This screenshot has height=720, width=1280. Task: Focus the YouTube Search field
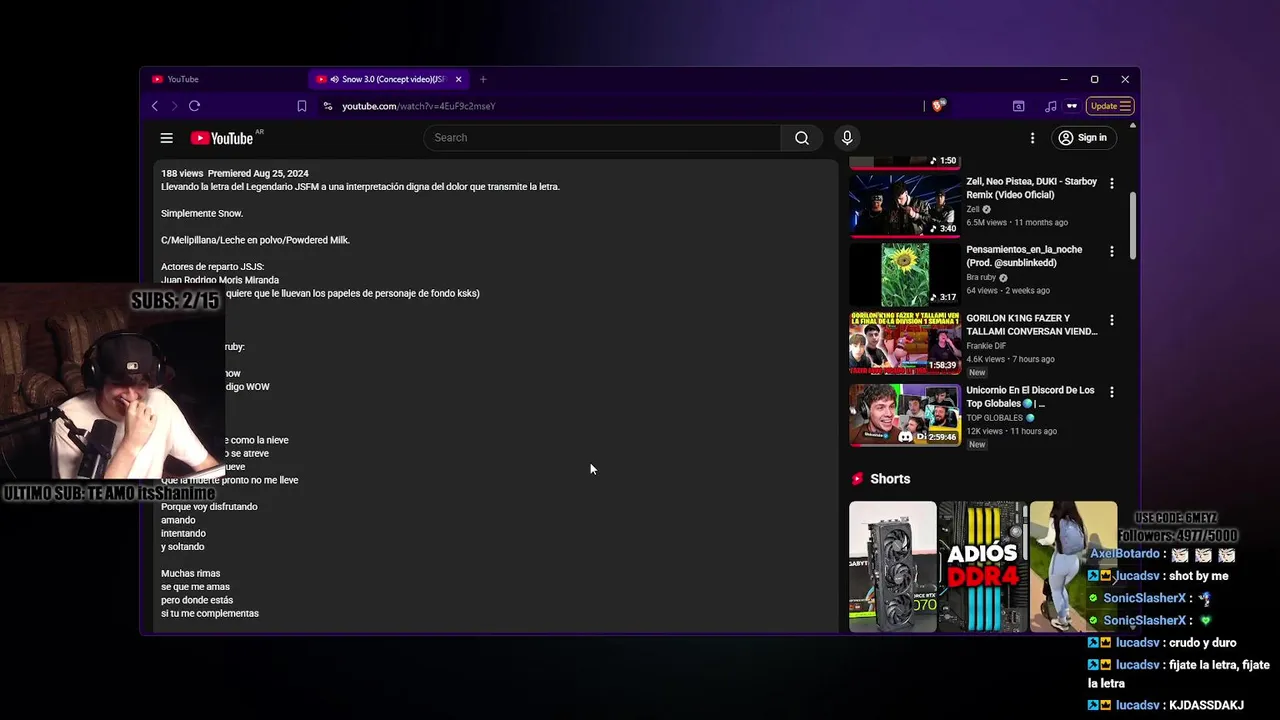tap(602, 138)
